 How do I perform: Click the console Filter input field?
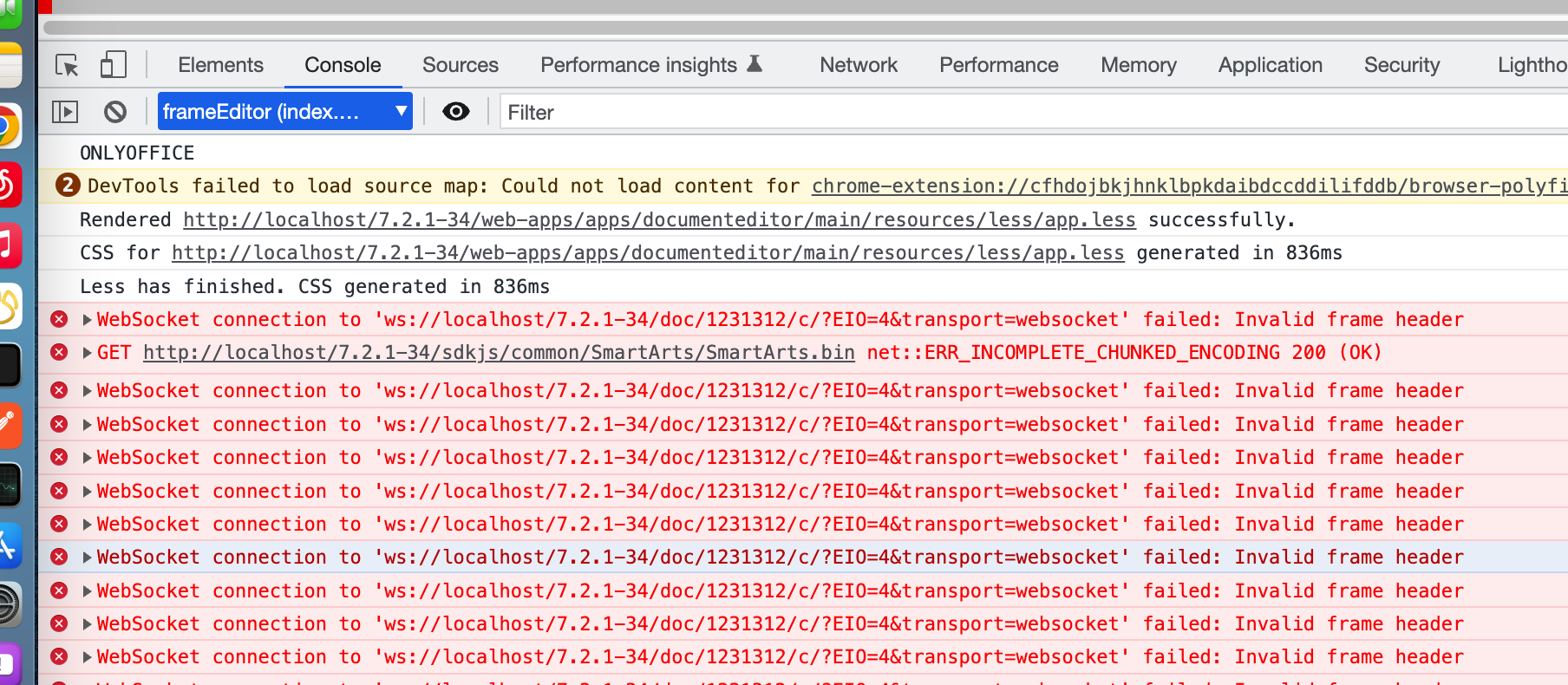click(1034, 112)
